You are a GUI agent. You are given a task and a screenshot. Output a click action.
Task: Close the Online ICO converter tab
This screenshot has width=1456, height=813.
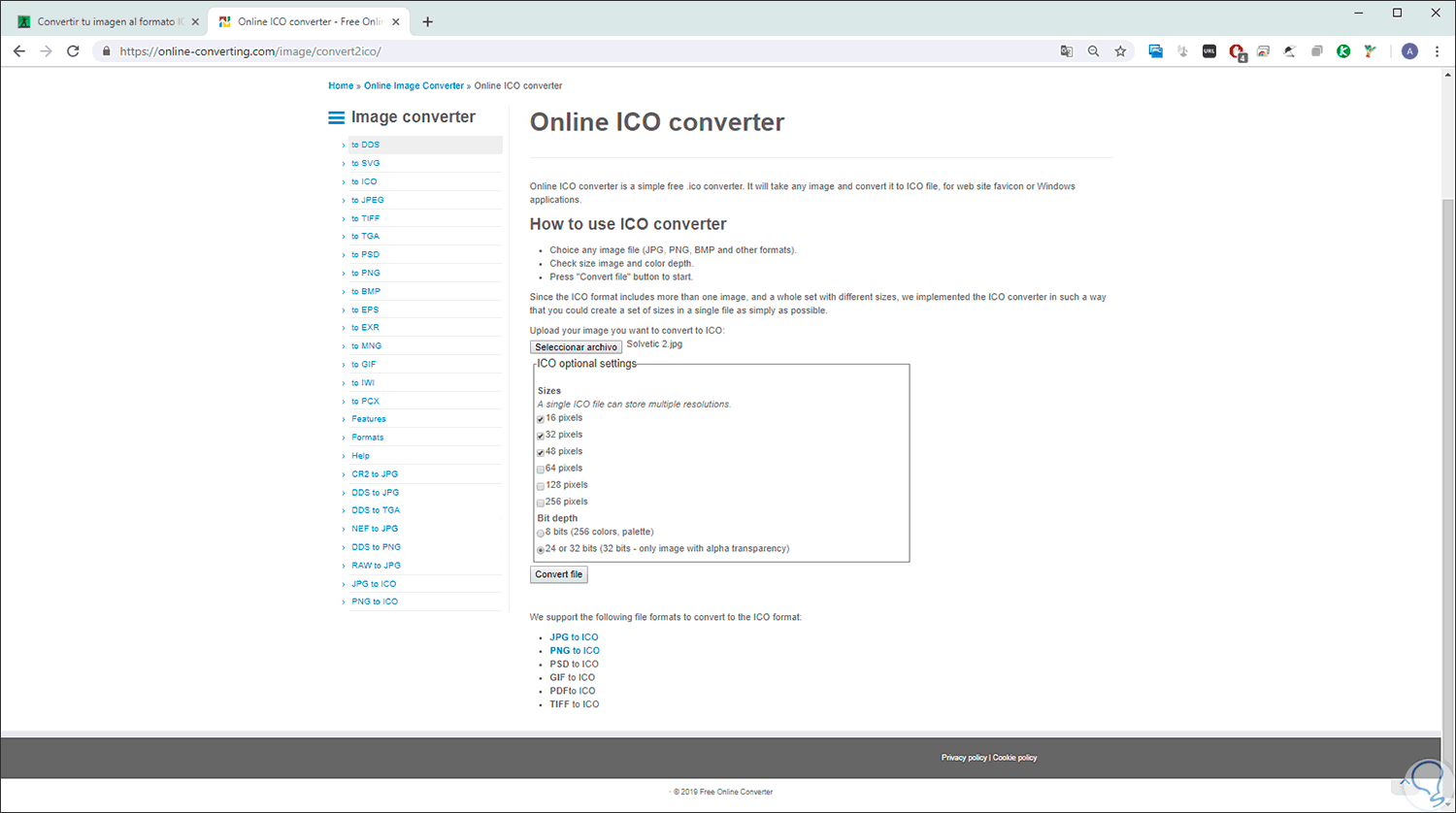tap(396, 21)
